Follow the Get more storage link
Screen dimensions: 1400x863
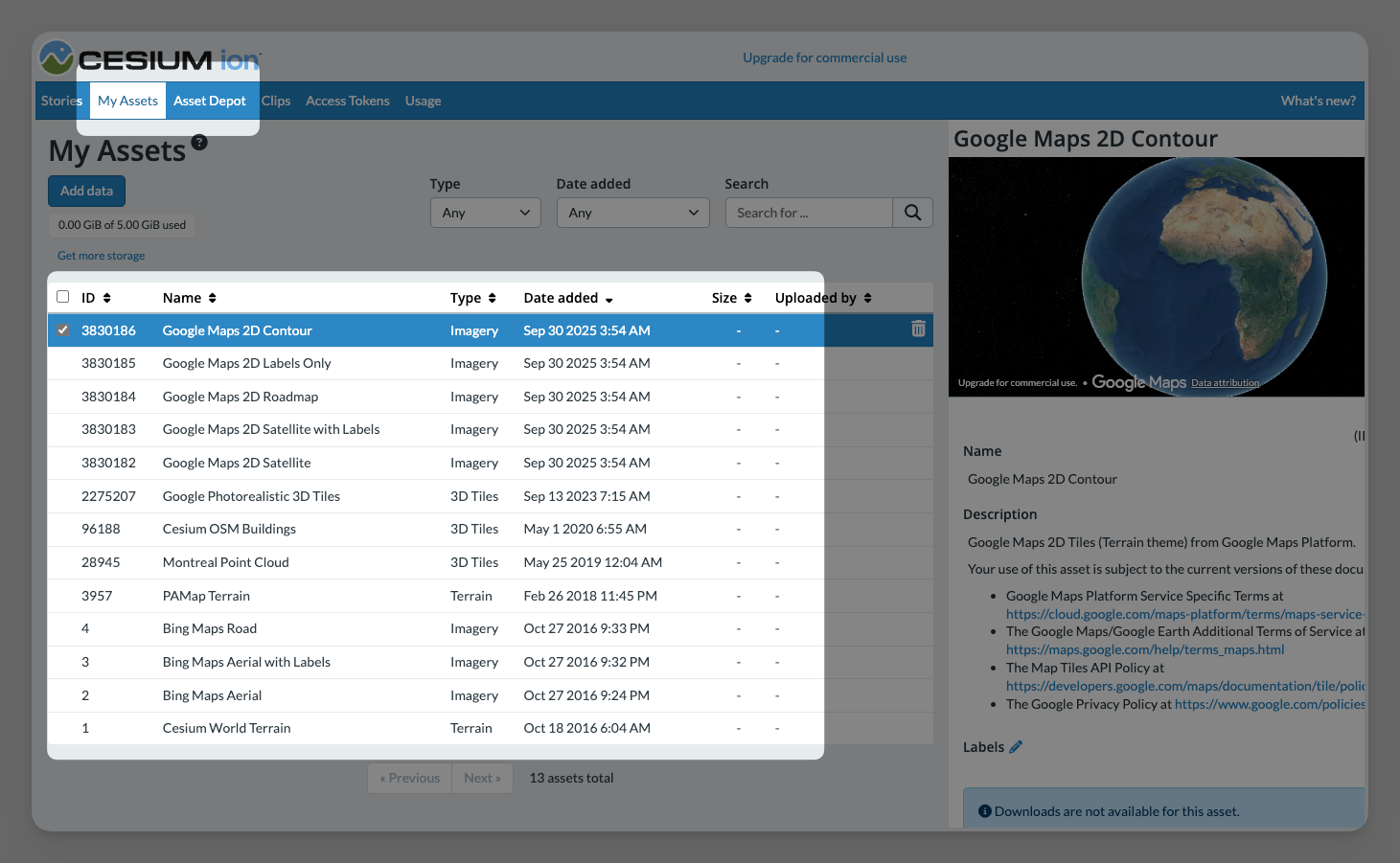tap(101, 256)
